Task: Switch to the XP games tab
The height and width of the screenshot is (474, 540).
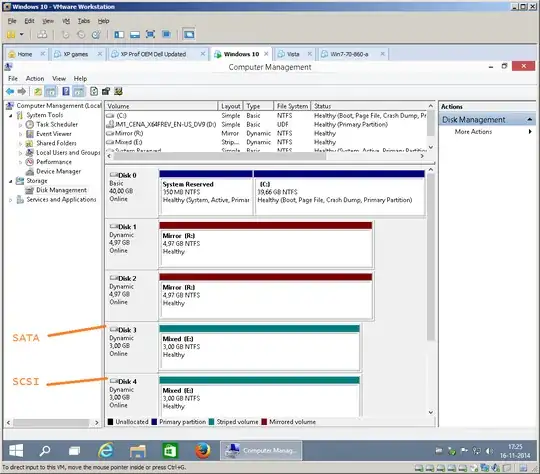Action: coord(75,54)
